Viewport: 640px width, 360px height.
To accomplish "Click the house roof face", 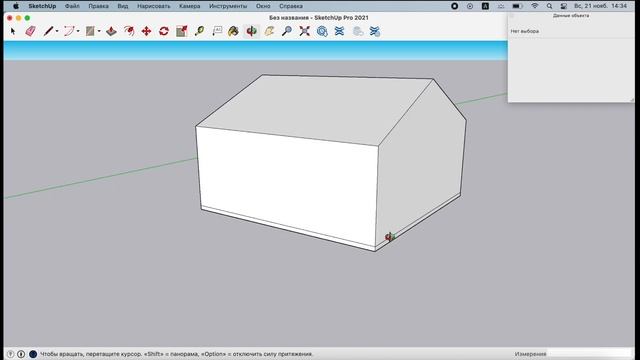I will click(314, 108).
